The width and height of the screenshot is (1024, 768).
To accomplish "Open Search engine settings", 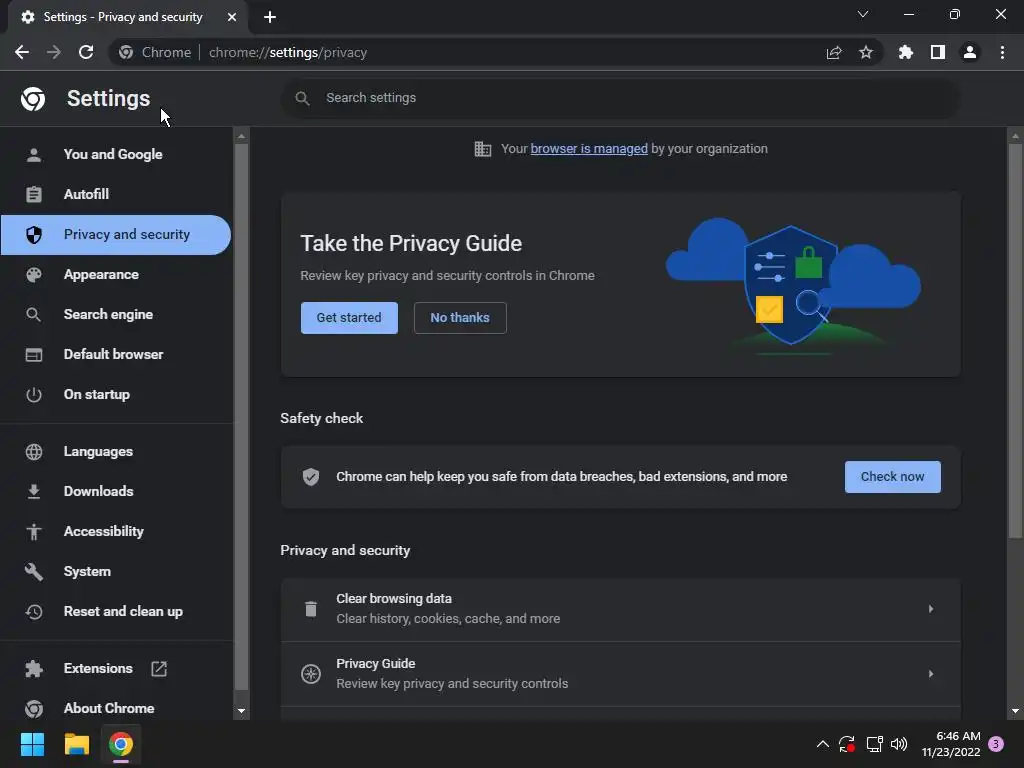I will point(116,314).
